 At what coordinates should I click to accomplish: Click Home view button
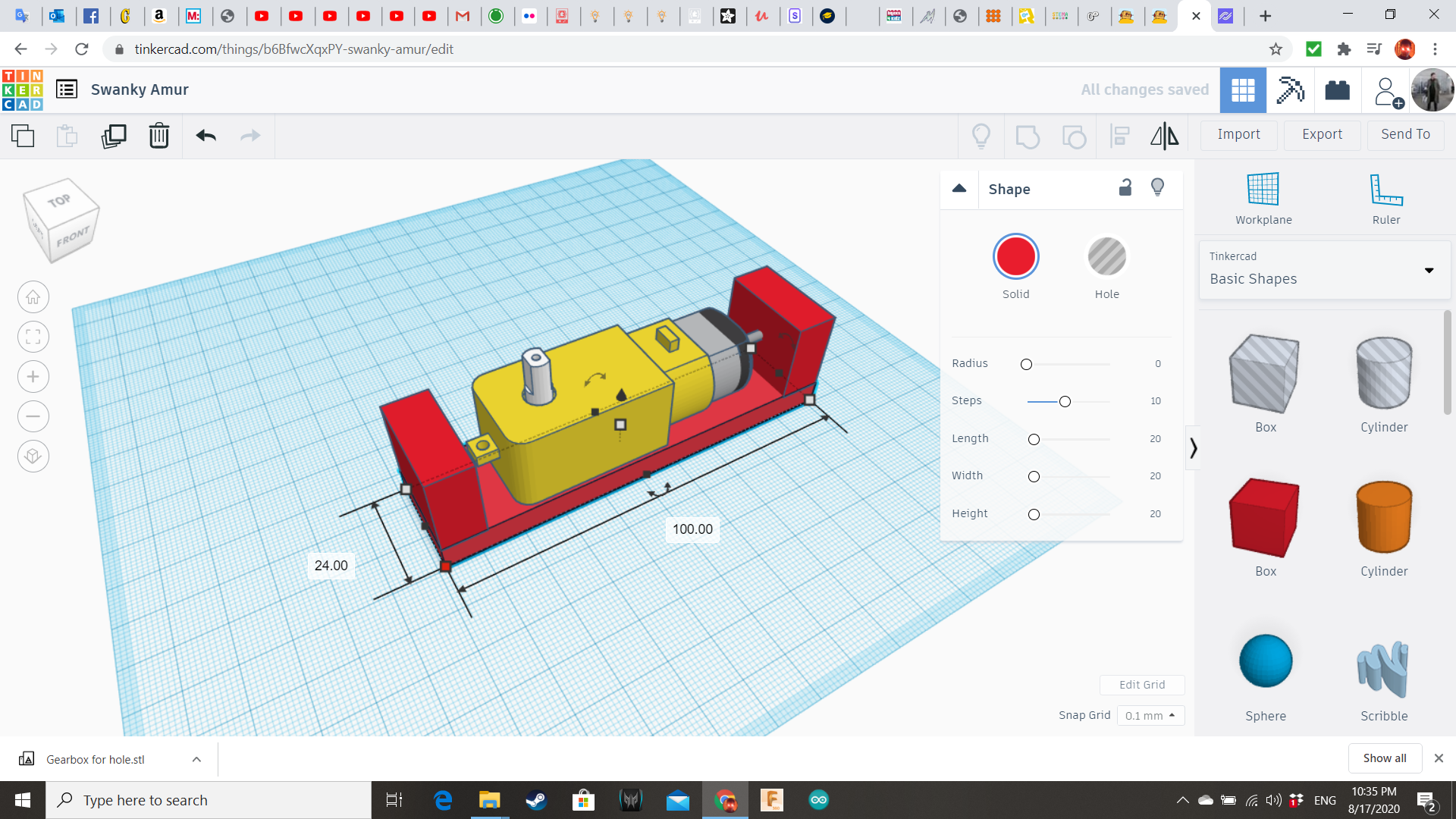click(x=33, y=297)
